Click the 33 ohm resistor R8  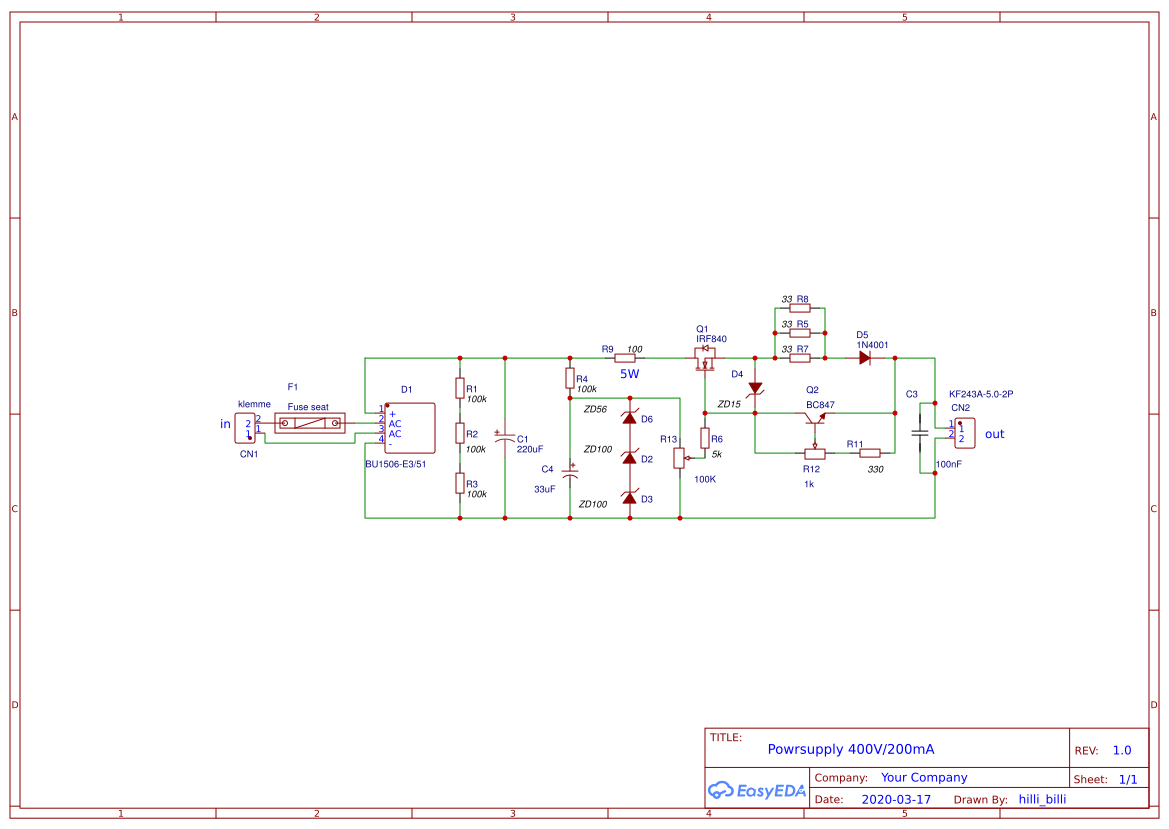pos(800,306)
